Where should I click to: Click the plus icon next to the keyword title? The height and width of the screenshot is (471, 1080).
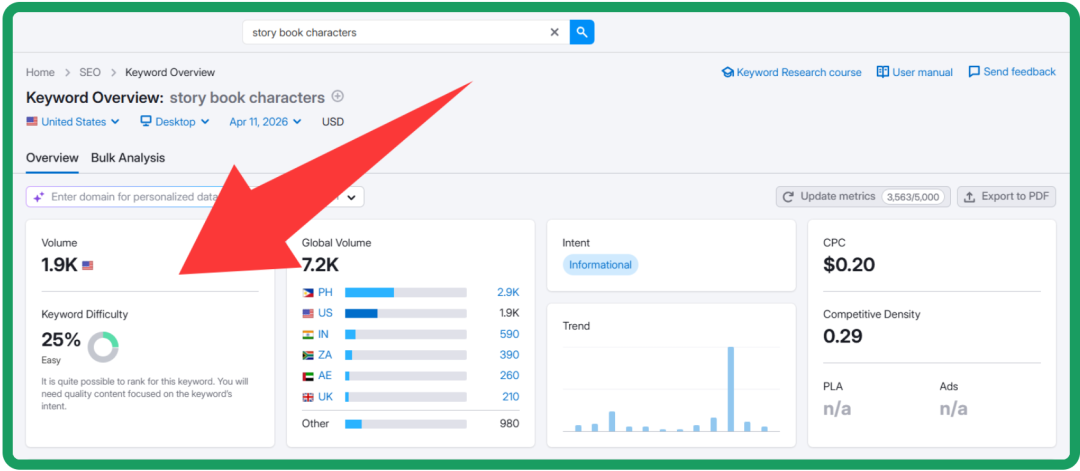coord(338,96)
